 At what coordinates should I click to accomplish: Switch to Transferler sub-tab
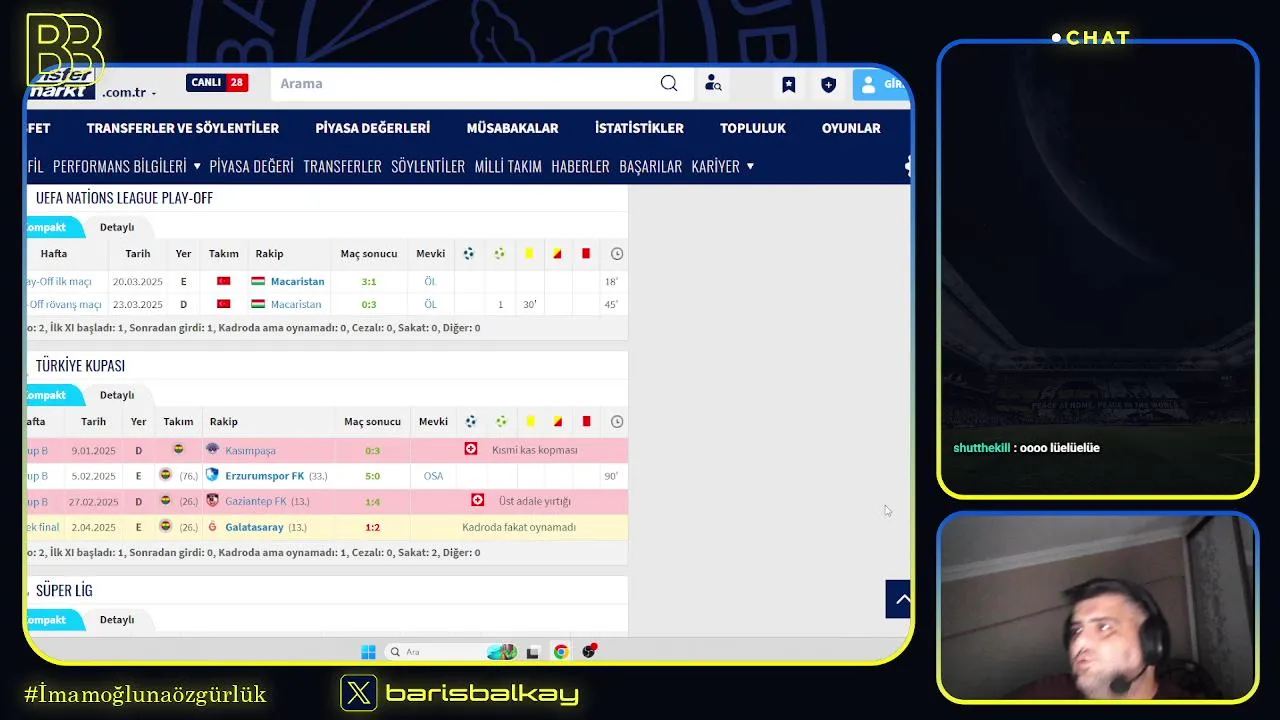click(342, 166)
